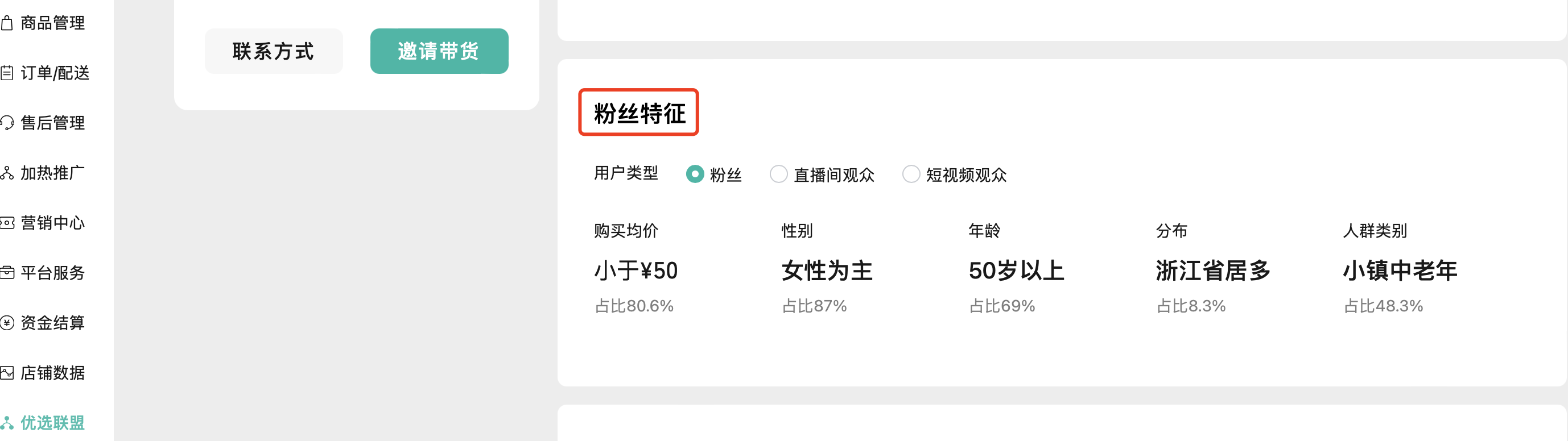
Task: Click the 粉丝特征 section heading
Action: (639, 113)
